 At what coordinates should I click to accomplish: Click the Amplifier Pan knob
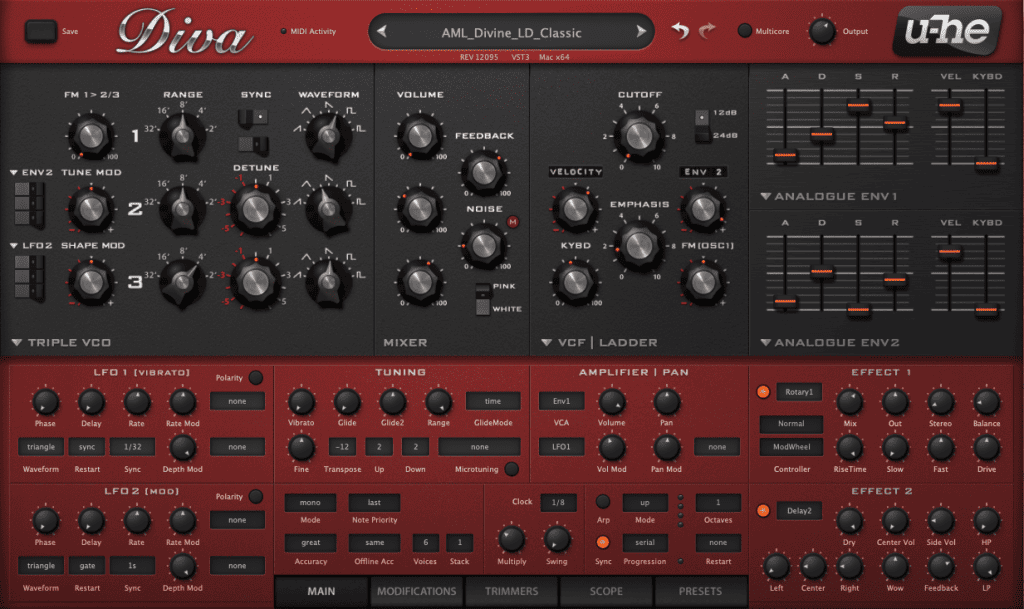(x=666, y=402)
